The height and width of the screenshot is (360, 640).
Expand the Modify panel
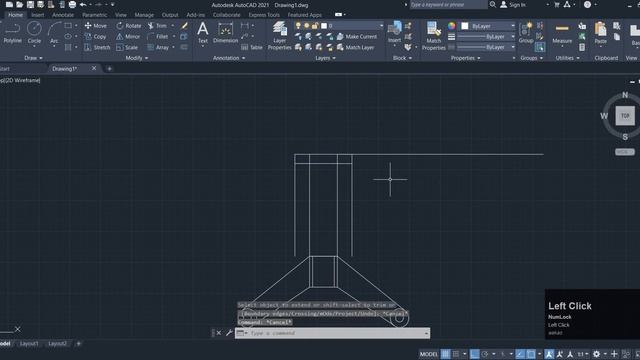(x=137, y=58)
